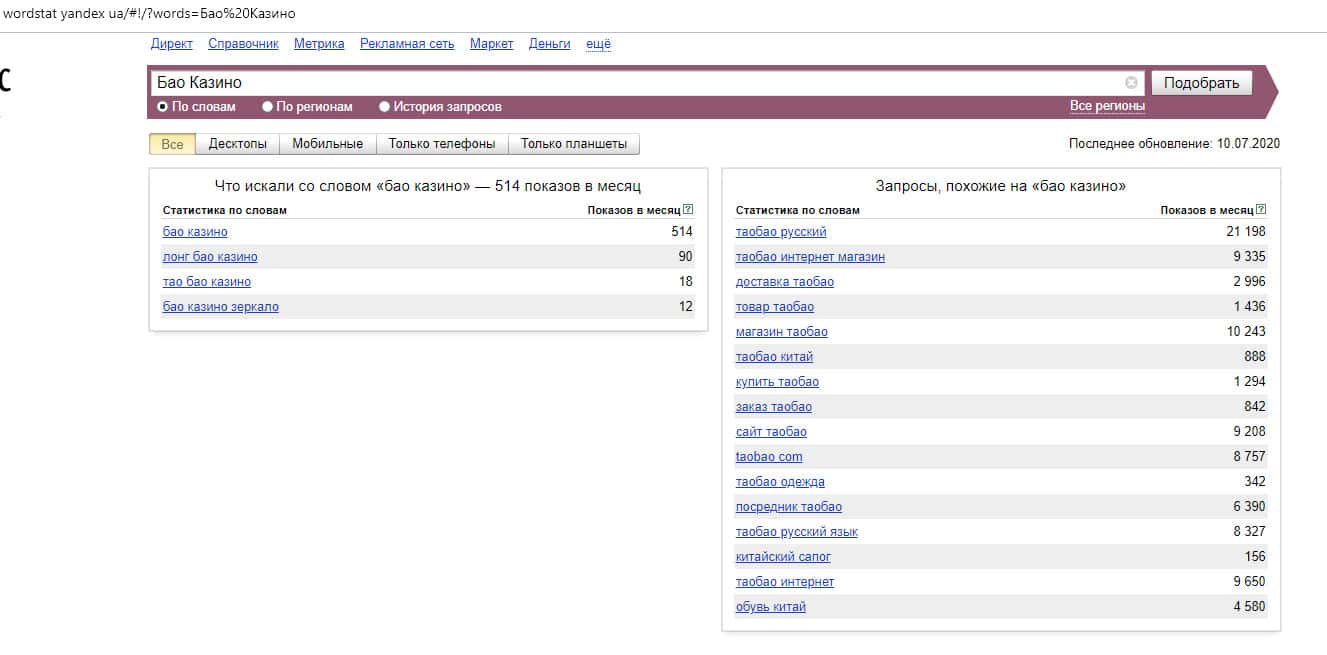Open the 'taobao com' query link
Screen dimensions: 1327x655
[x=769, y=457]
